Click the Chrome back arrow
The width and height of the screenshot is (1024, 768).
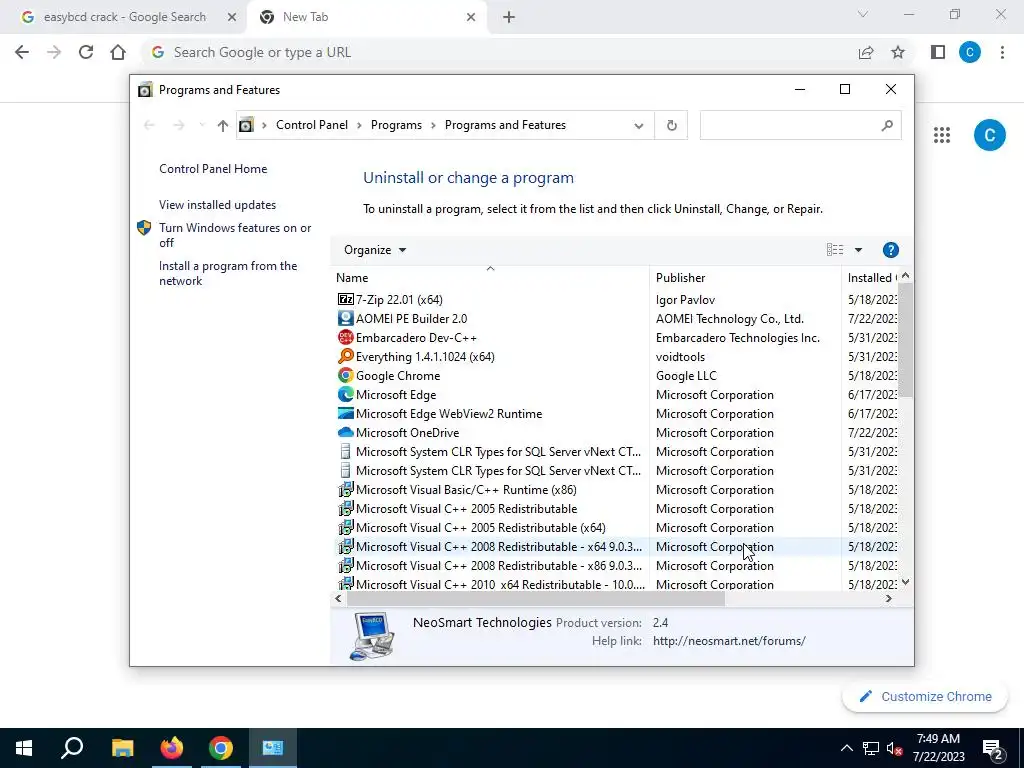click(x=22, y=52)
